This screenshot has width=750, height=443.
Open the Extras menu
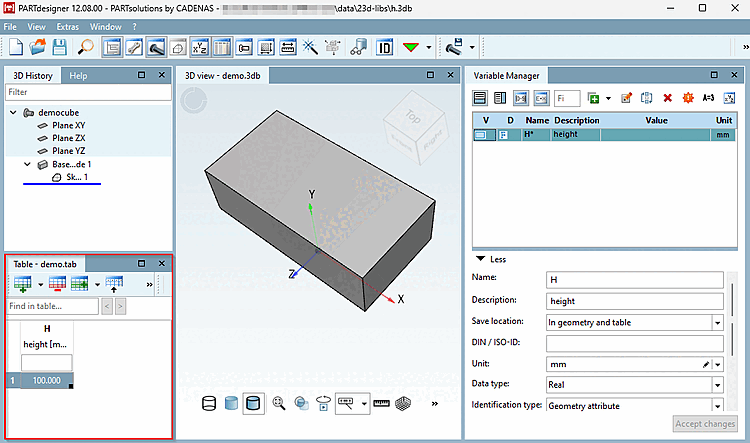click(x=67, y=25)
